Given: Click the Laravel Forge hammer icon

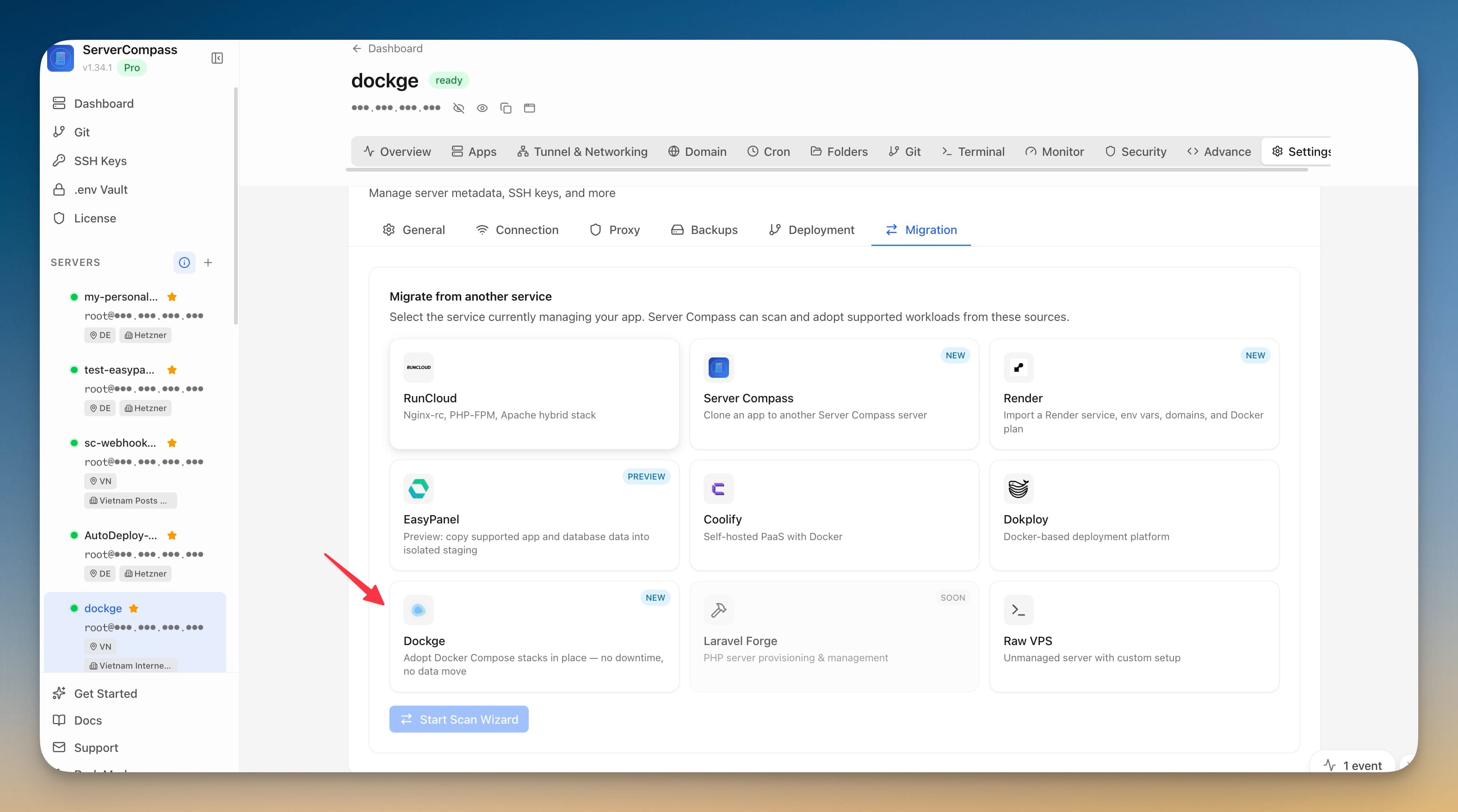Looking at the screenshot, I should coord(719,610).
